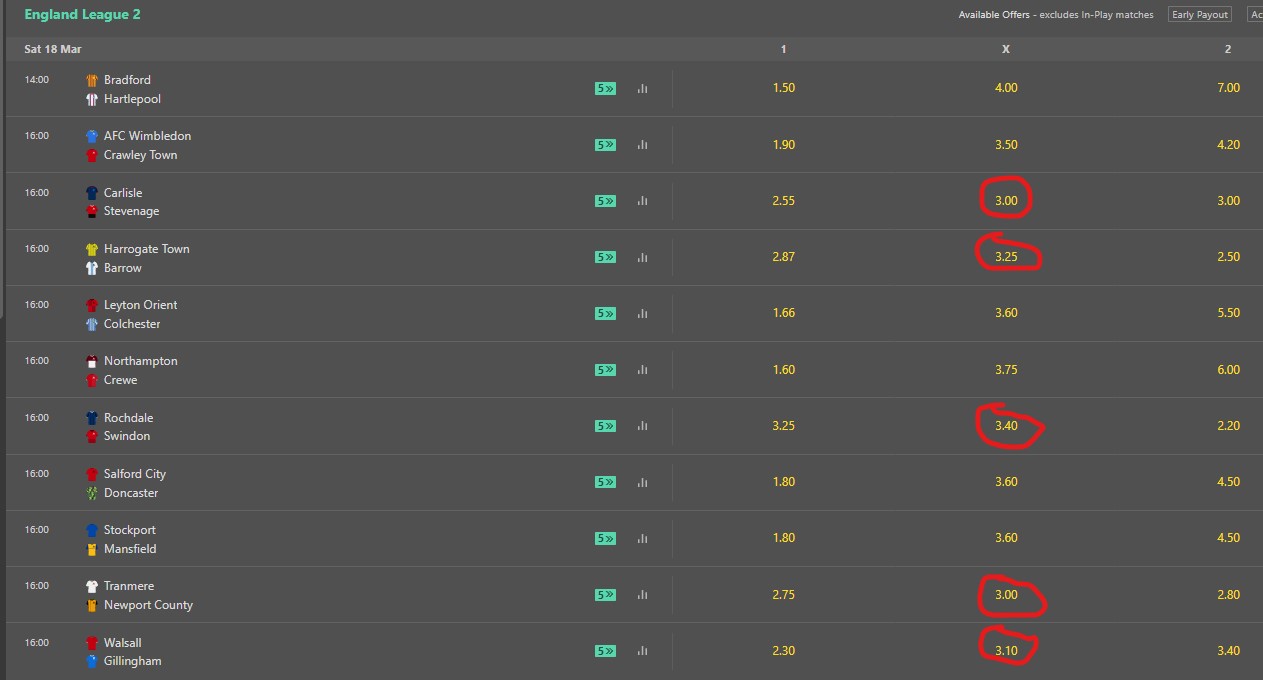Open stats icon for Carlisle v Stevenage
This screenshot has height=680, width=1263.
click(642, 201)
